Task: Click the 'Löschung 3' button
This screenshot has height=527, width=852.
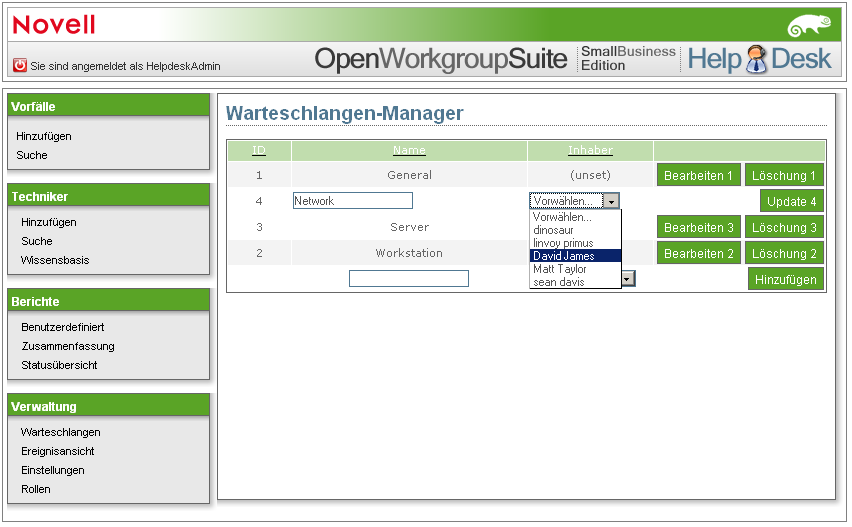Action: coord(784,228)
